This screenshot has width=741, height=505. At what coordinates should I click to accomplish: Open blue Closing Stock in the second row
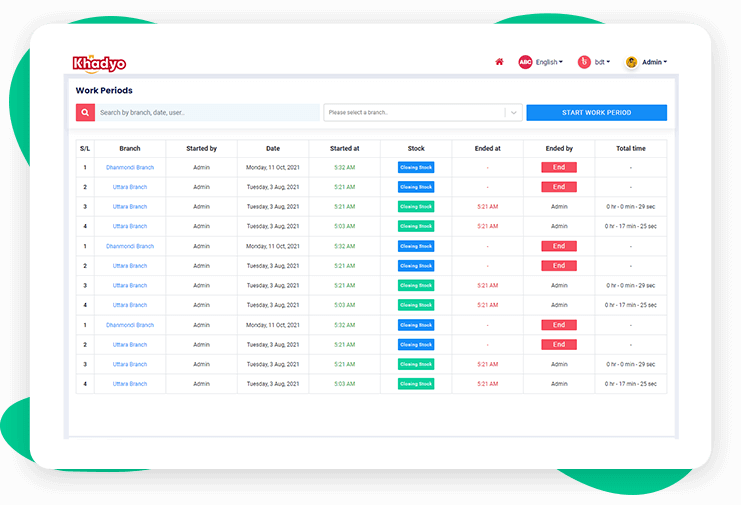pyautogui.click(x=416, y=187)
